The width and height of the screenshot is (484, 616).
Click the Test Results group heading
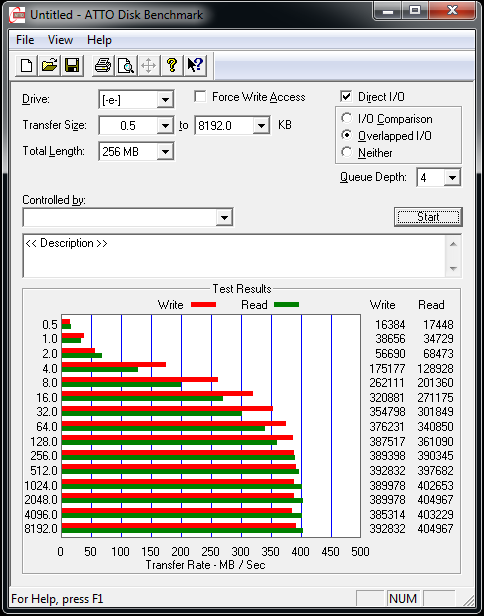(242, 289)
